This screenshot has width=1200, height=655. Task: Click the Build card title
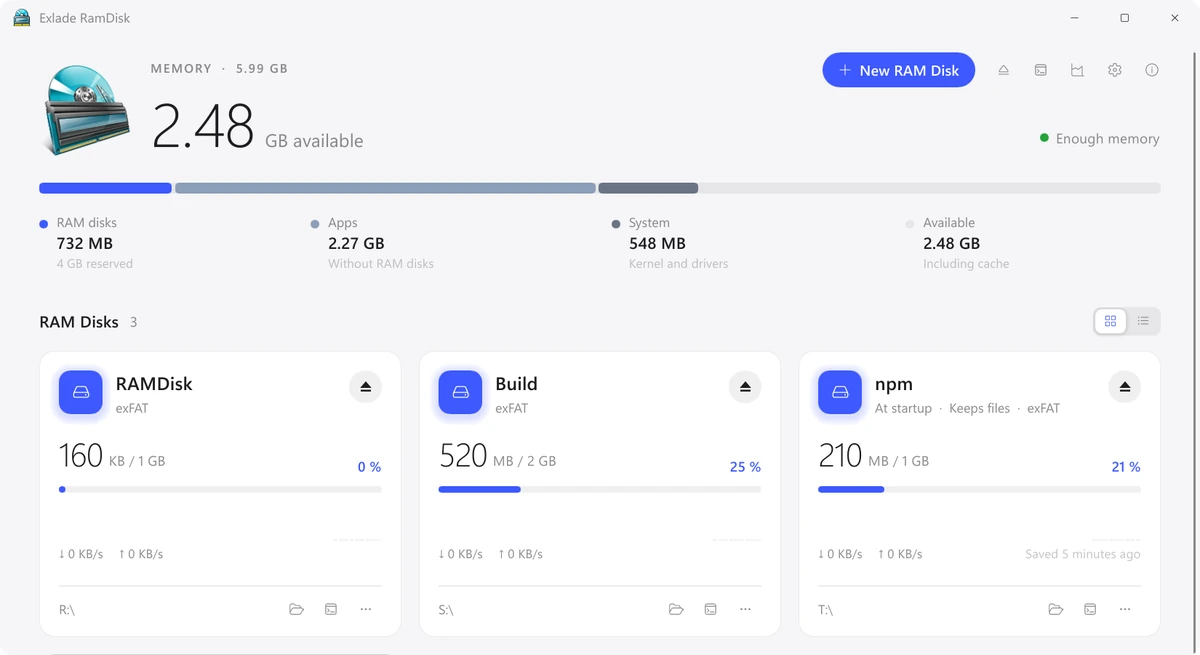[x=516, y=384]
